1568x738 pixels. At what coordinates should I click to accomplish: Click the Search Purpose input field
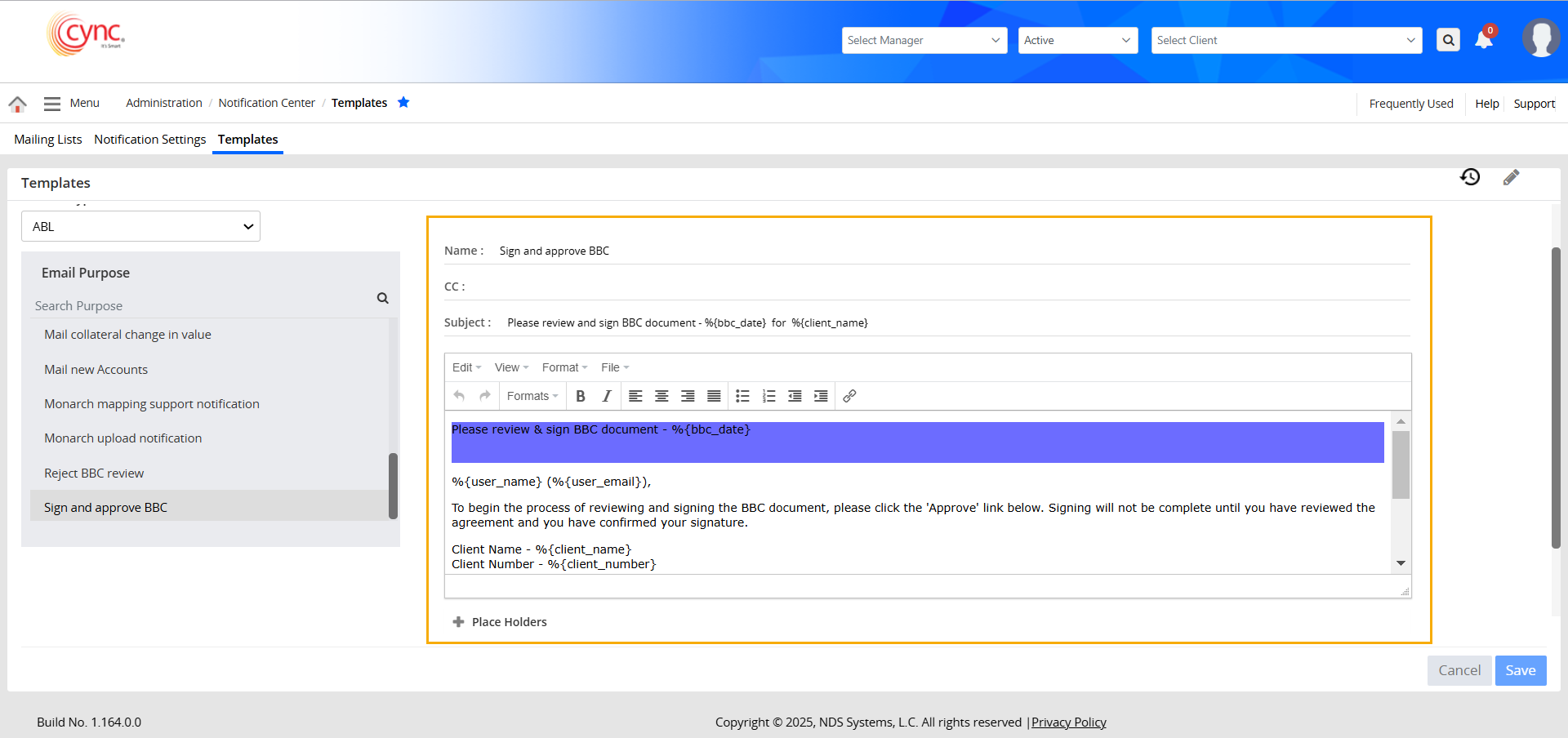pyautogui.click(x=200, y=305)
